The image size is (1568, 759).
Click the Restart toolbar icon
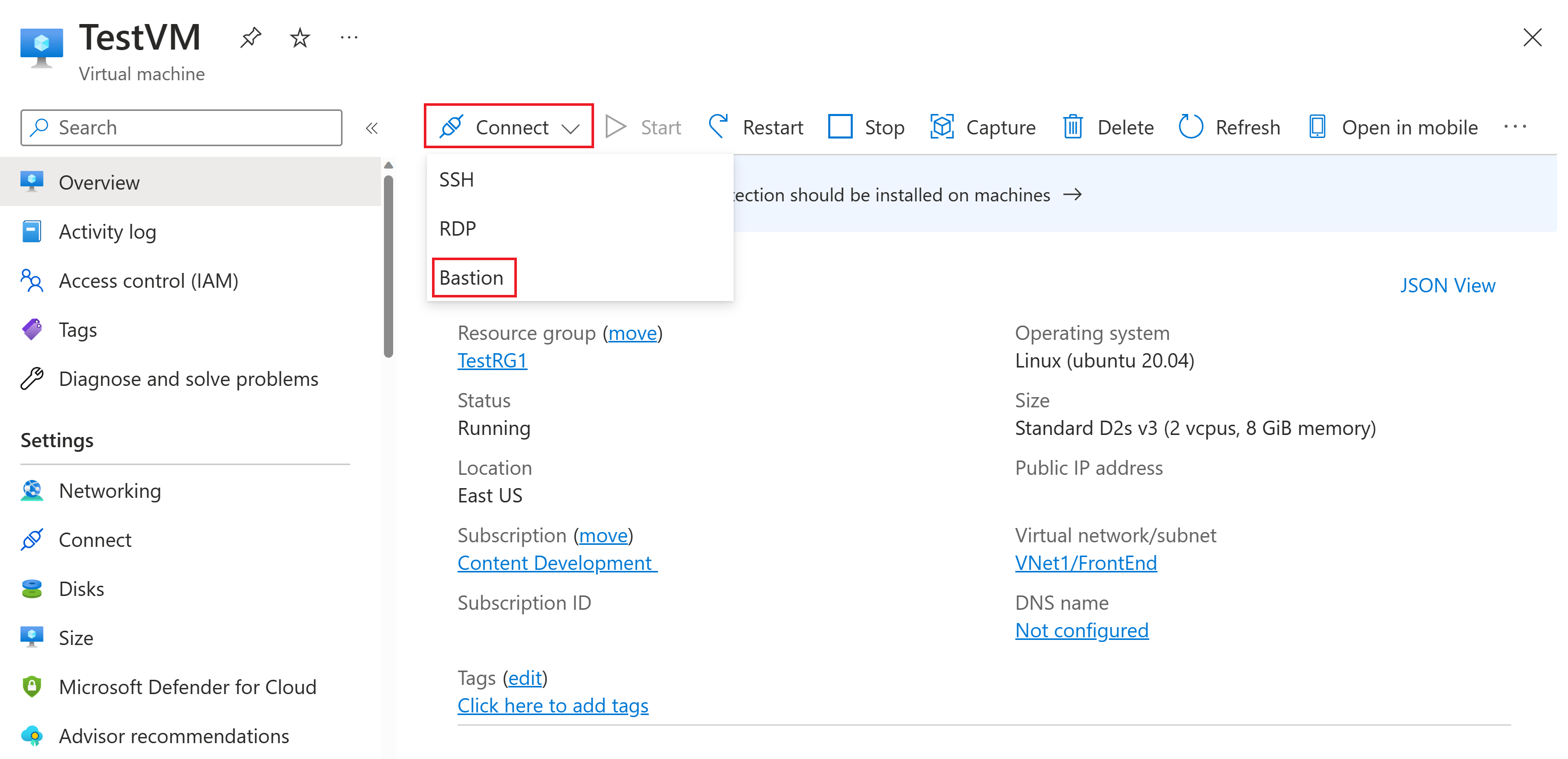719,127
